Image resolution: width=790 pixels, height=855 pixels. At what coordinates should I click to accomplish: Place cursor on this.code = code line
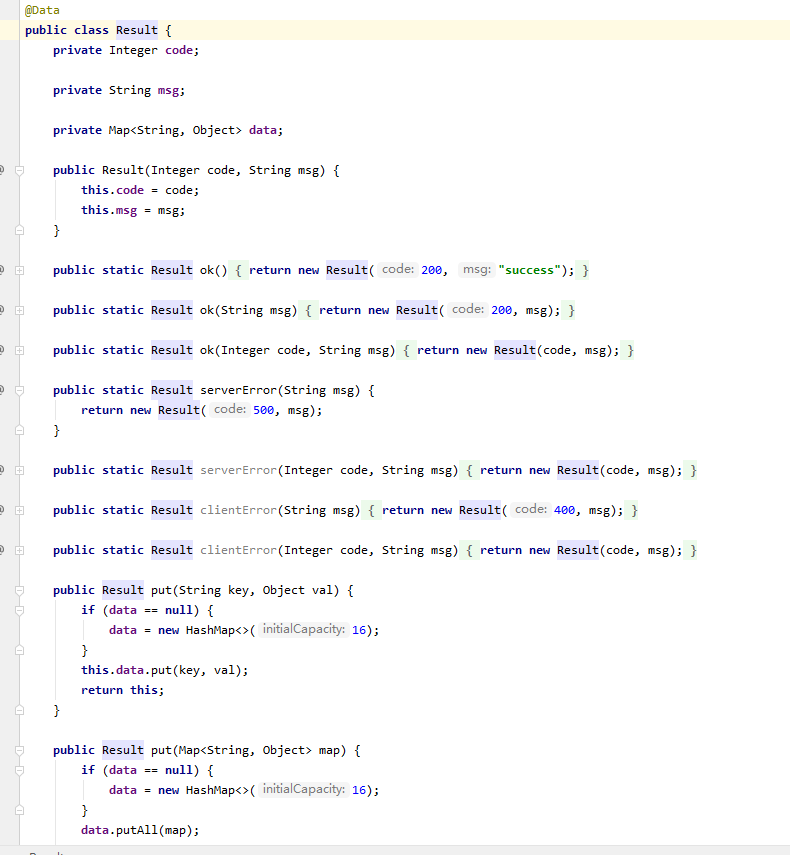click(140, 190)
